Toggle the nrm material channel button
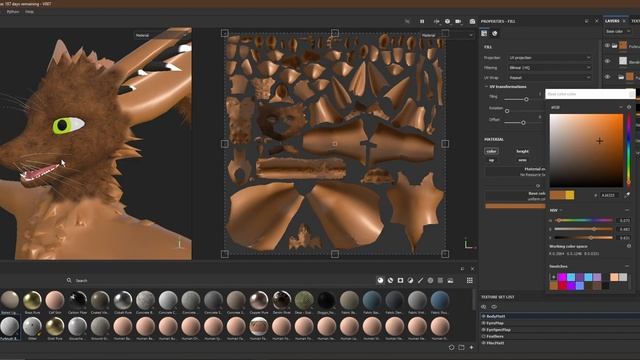 (522, 160)
